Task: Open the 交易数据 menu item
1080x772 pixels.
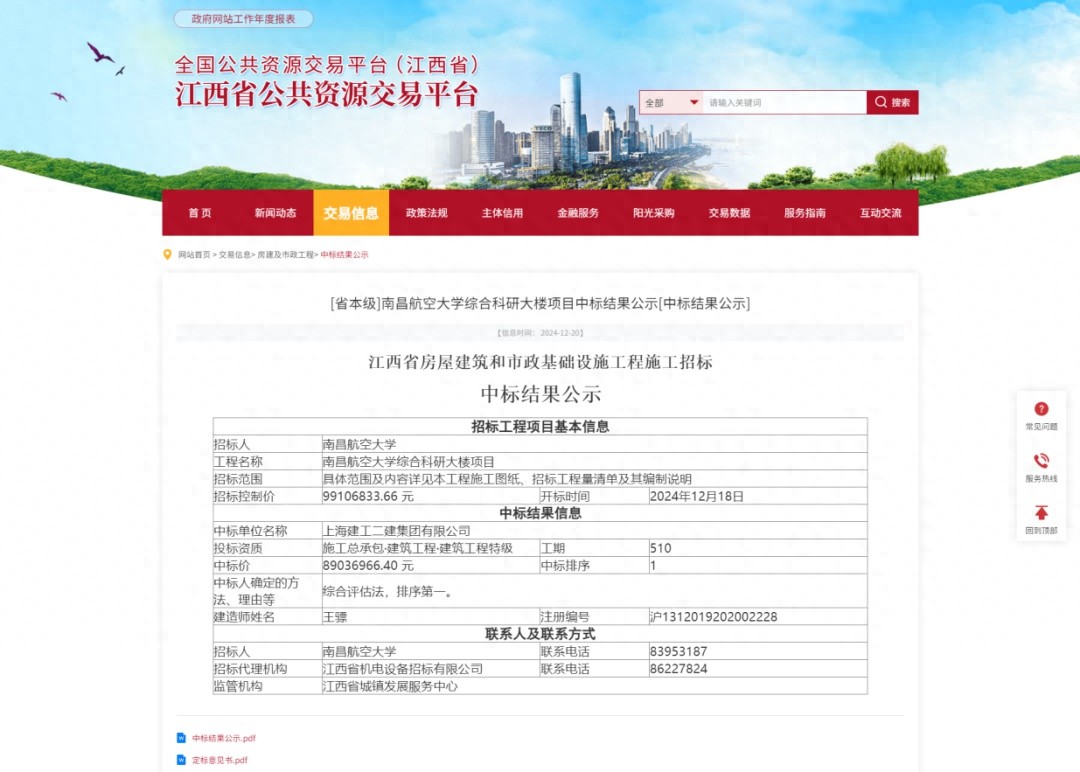Action: coord(729,213)
